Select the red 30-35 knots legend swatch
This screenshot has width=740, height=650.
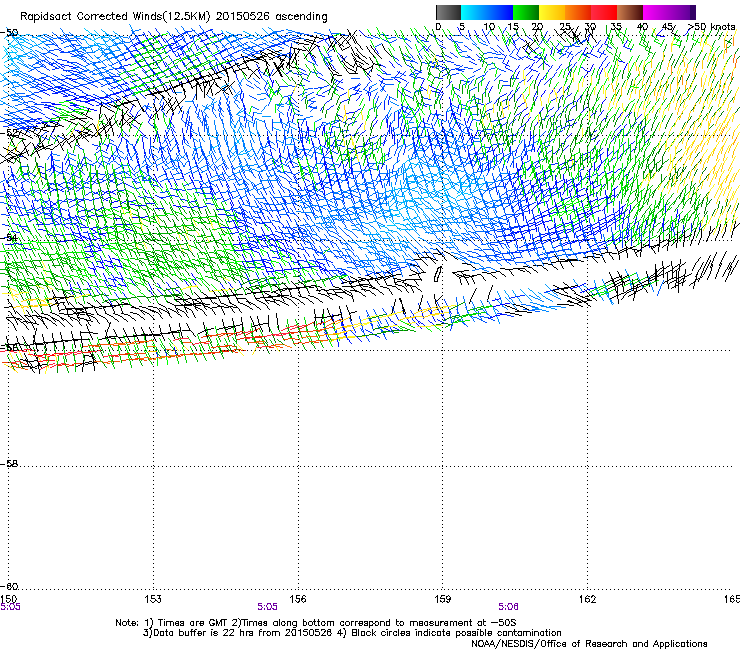pyautogui.click(x=604, y=12)
